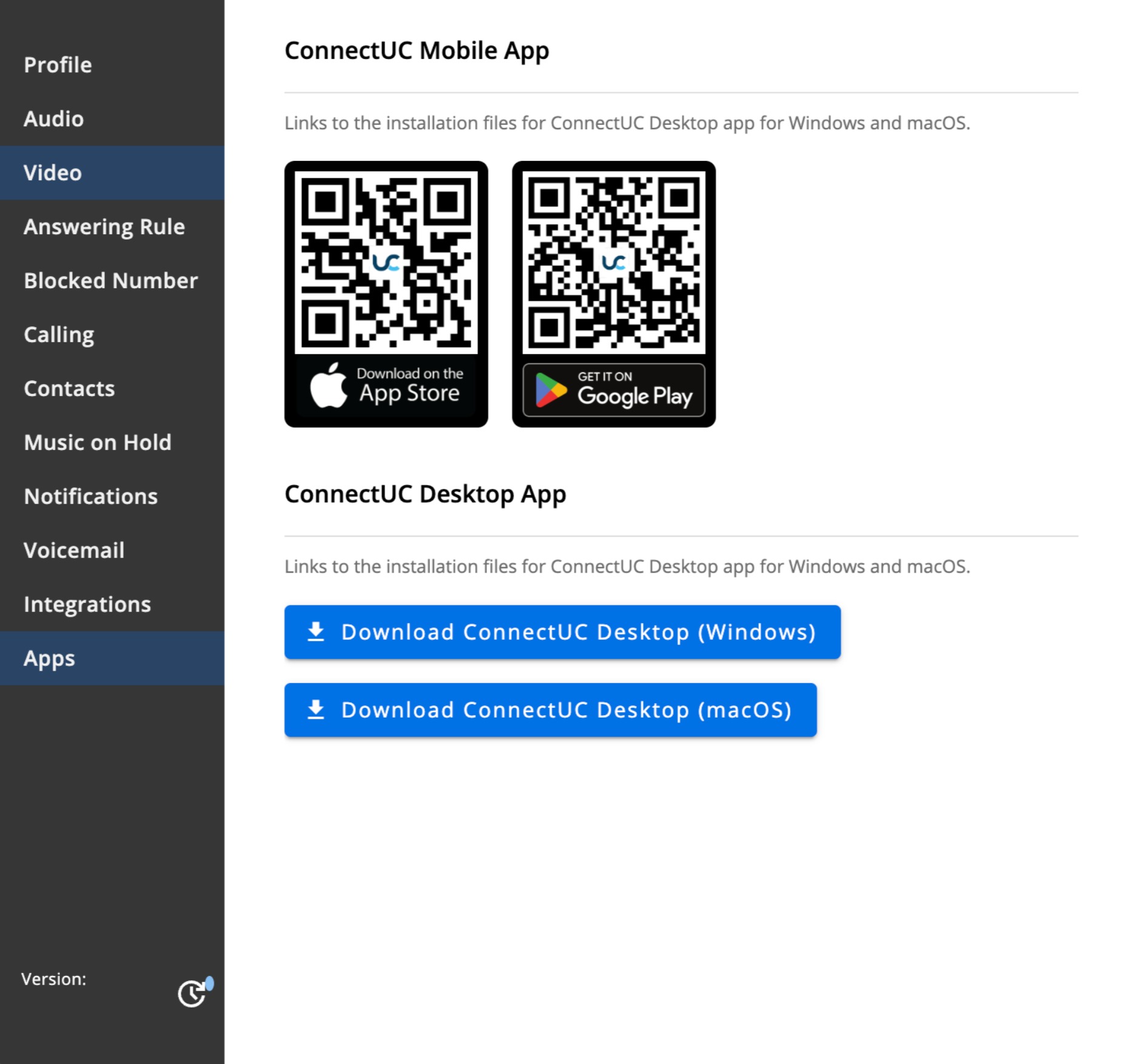
Task: Click Download on the App Store badge
Action: 386,386
